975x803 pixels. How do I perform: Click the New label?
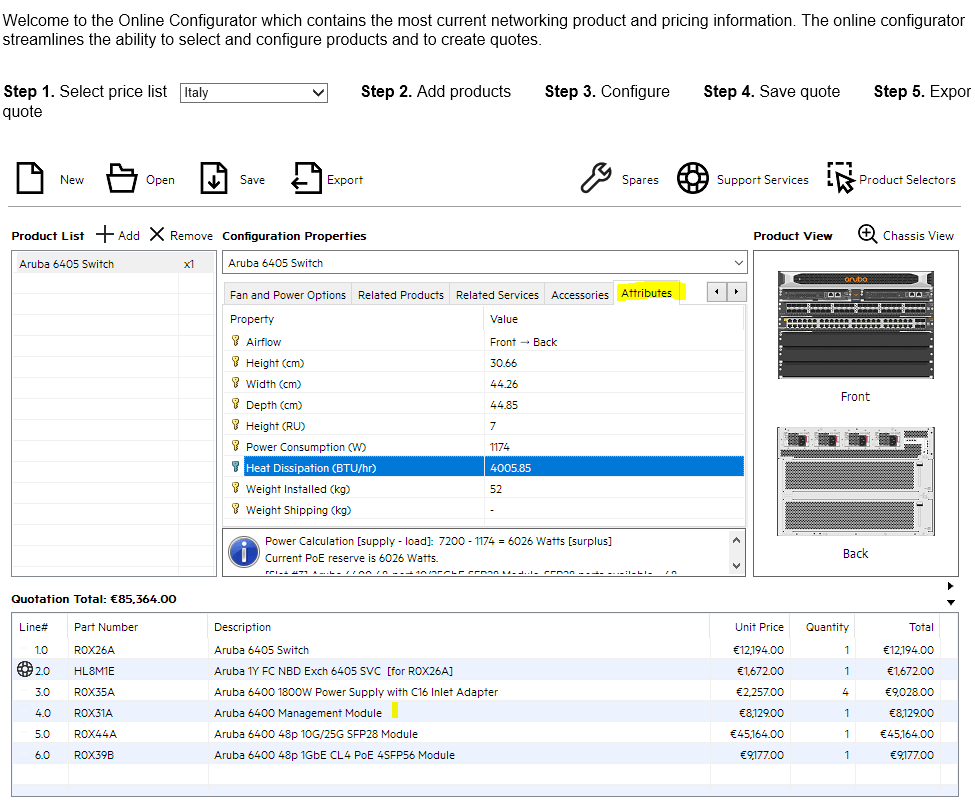pyautogui.click(x=72, y=180)
